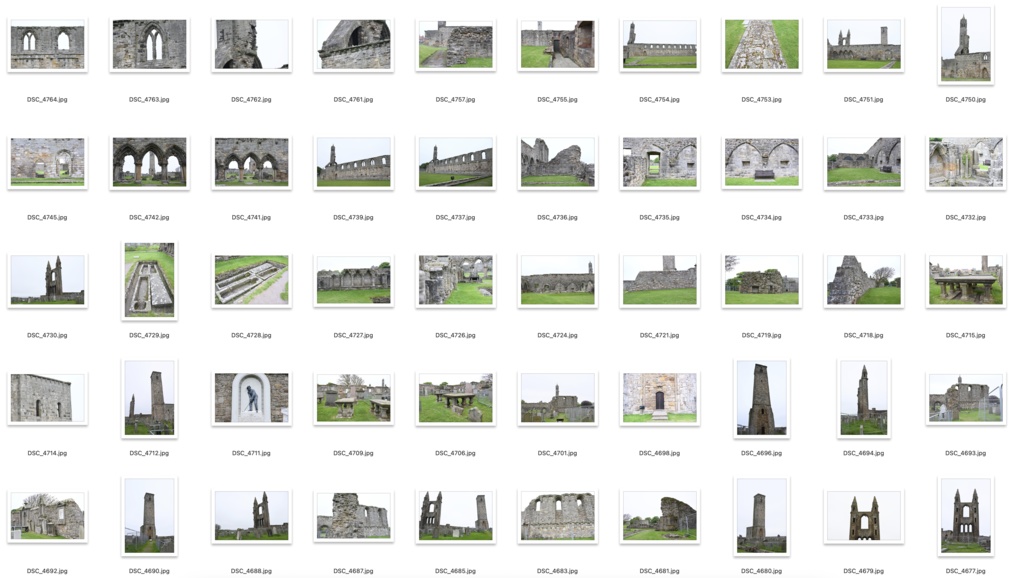Click the file name DSC_4721.jpg
This screenshot has width=1024, height=578.
pos(660,336)
